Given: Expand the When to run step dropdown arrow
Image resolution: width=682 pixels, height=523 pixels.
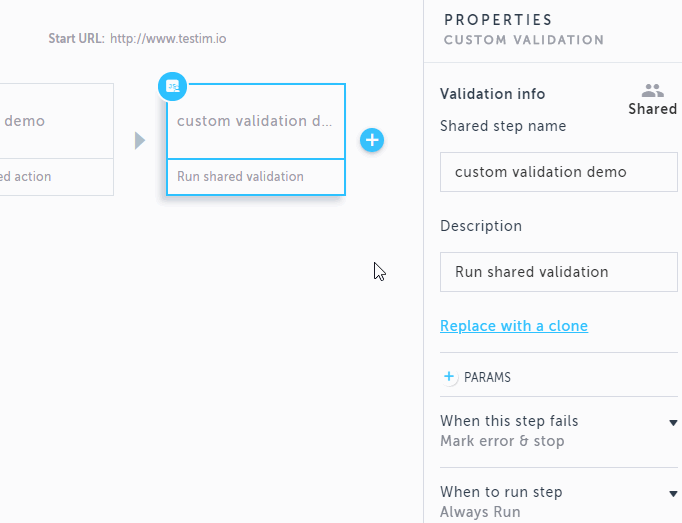Looking at the screenshot, I should coord(673,493).
